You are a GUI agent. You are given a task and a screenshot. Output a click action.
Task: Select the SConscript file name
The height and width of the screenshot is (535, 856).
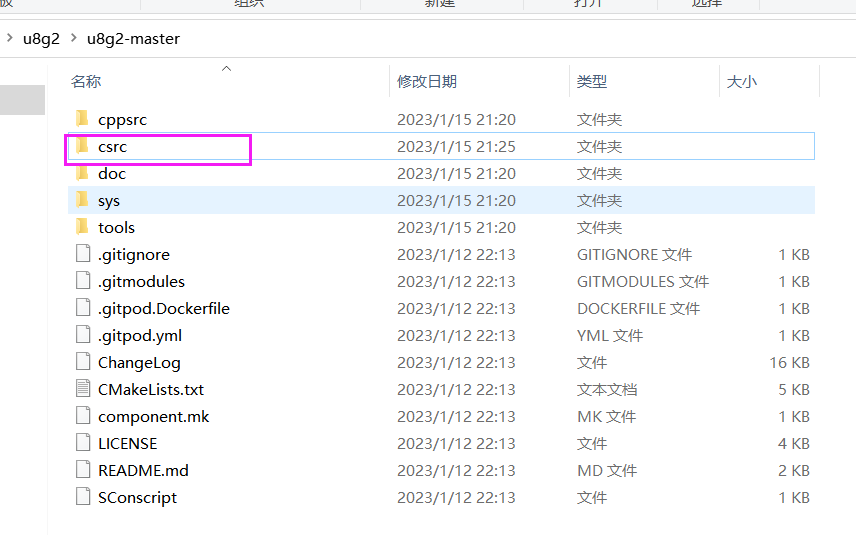[138, 498]
